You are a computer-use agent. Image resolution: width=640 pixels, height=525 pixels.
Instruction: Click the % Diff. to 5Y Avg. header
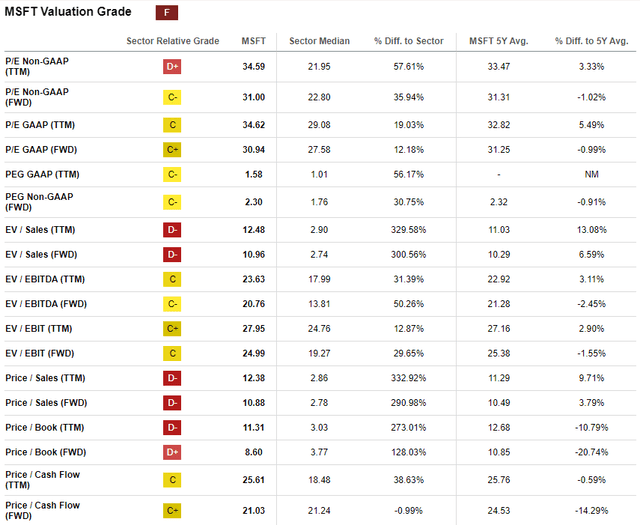point(591,41)
